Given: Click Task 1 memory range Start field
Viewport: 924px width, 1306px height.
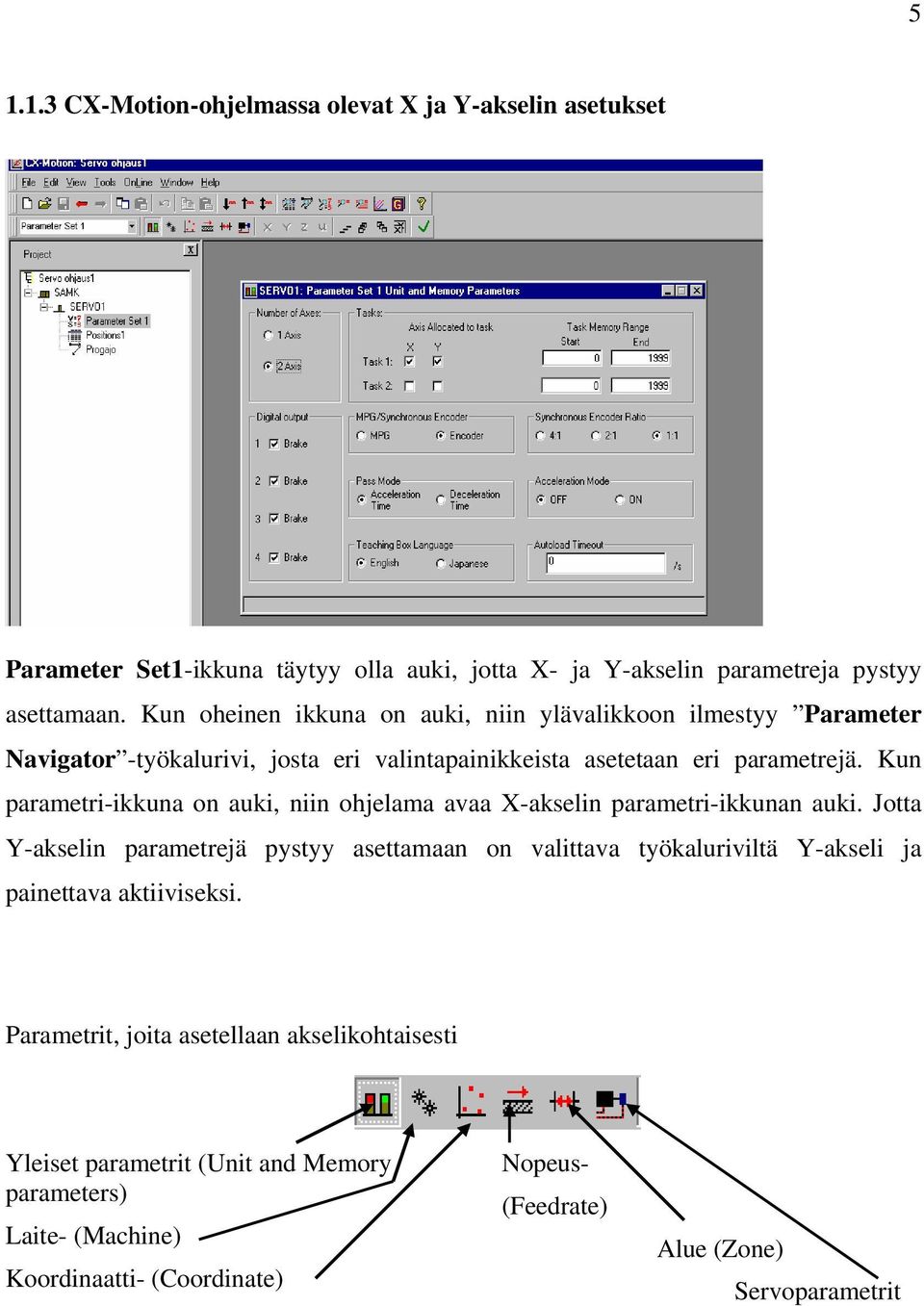Looking at the screenshot, I should [572, 358].
